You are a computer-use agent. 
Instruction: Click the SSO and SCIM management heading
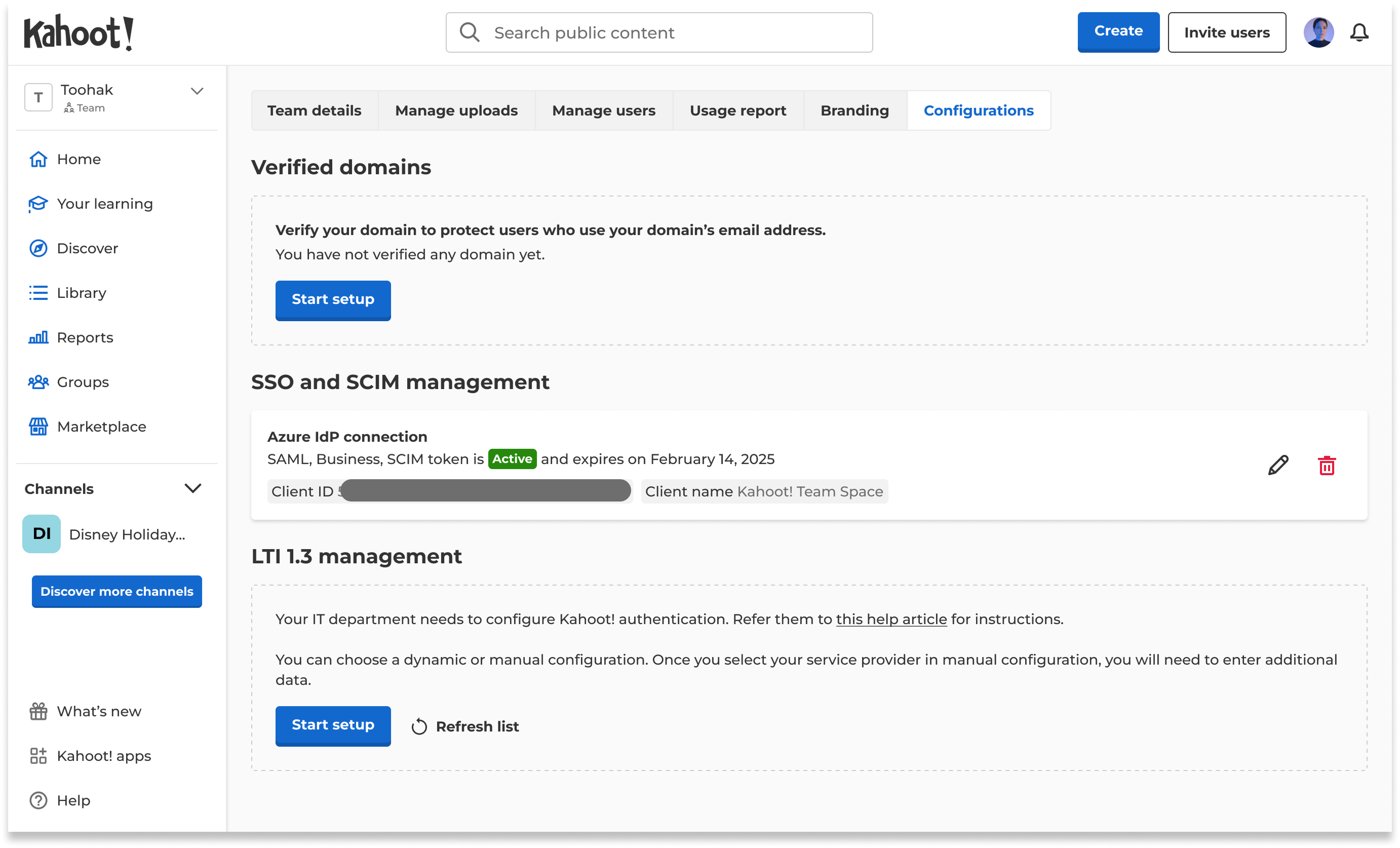(x=400, y=382)
